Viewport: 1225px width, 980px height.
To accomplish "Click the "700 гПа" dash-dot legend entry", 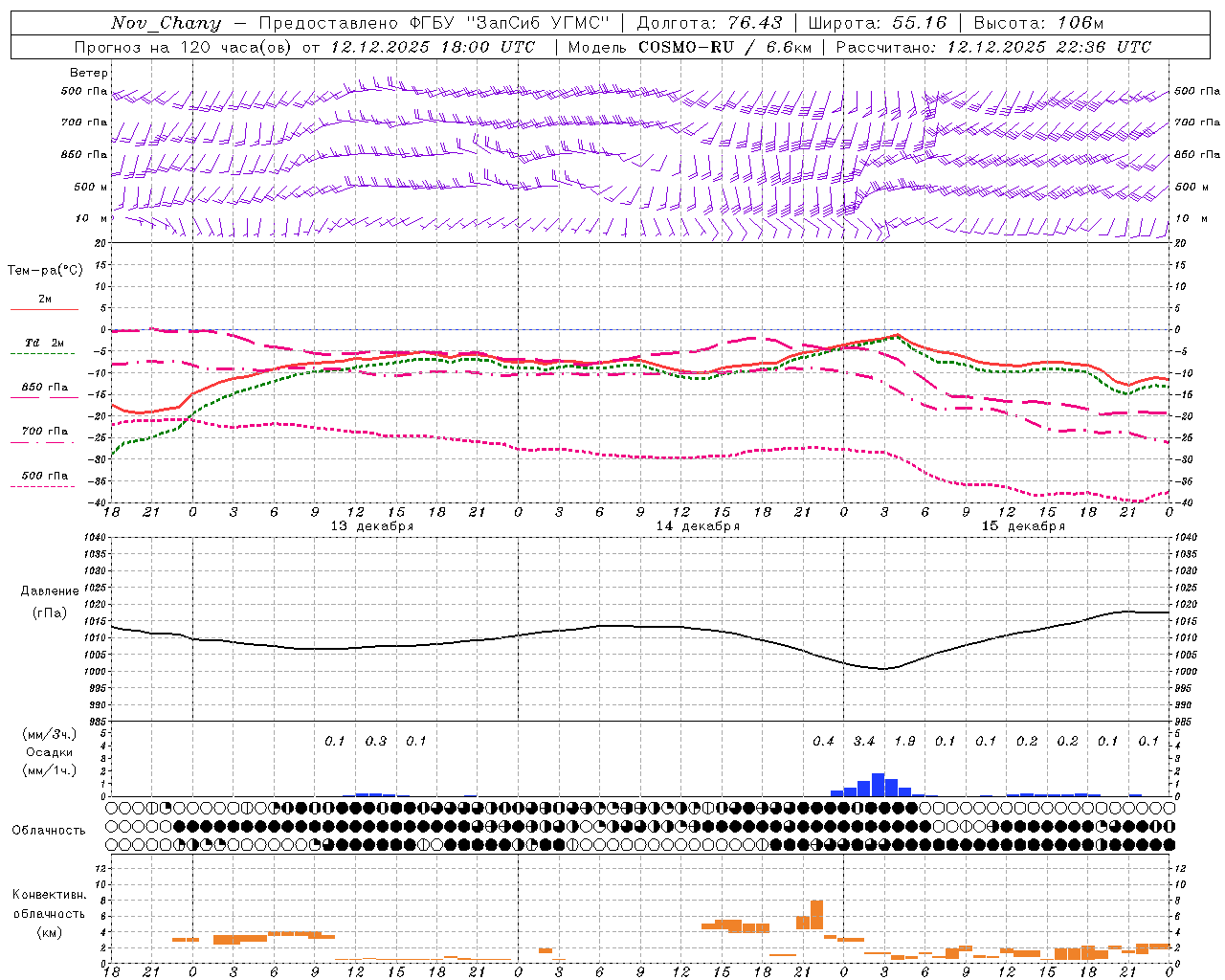I will click(x=44, y=432).
